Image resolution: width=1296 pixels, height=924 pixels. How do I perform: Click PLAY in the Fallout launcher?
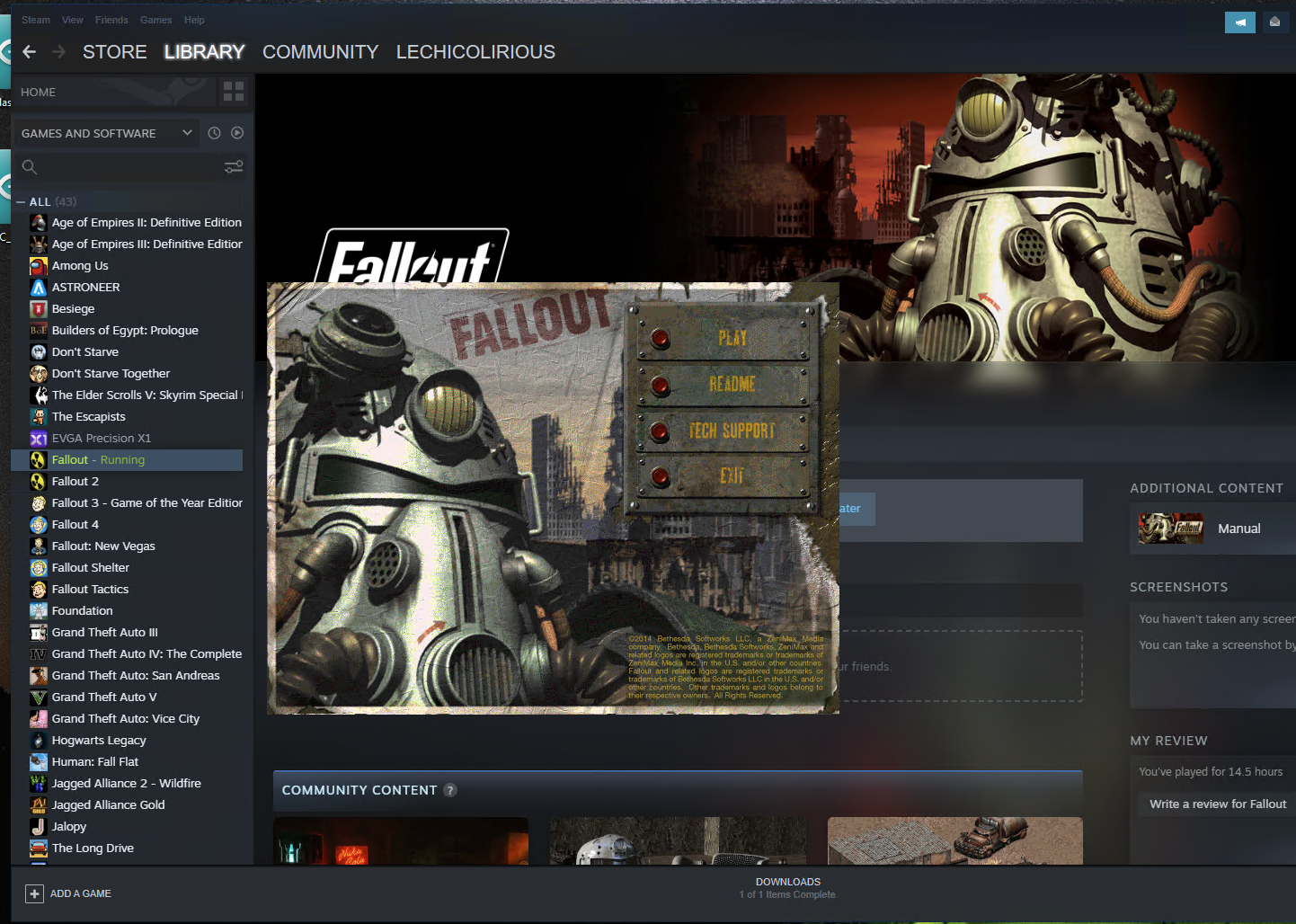[x=724, y=338]
